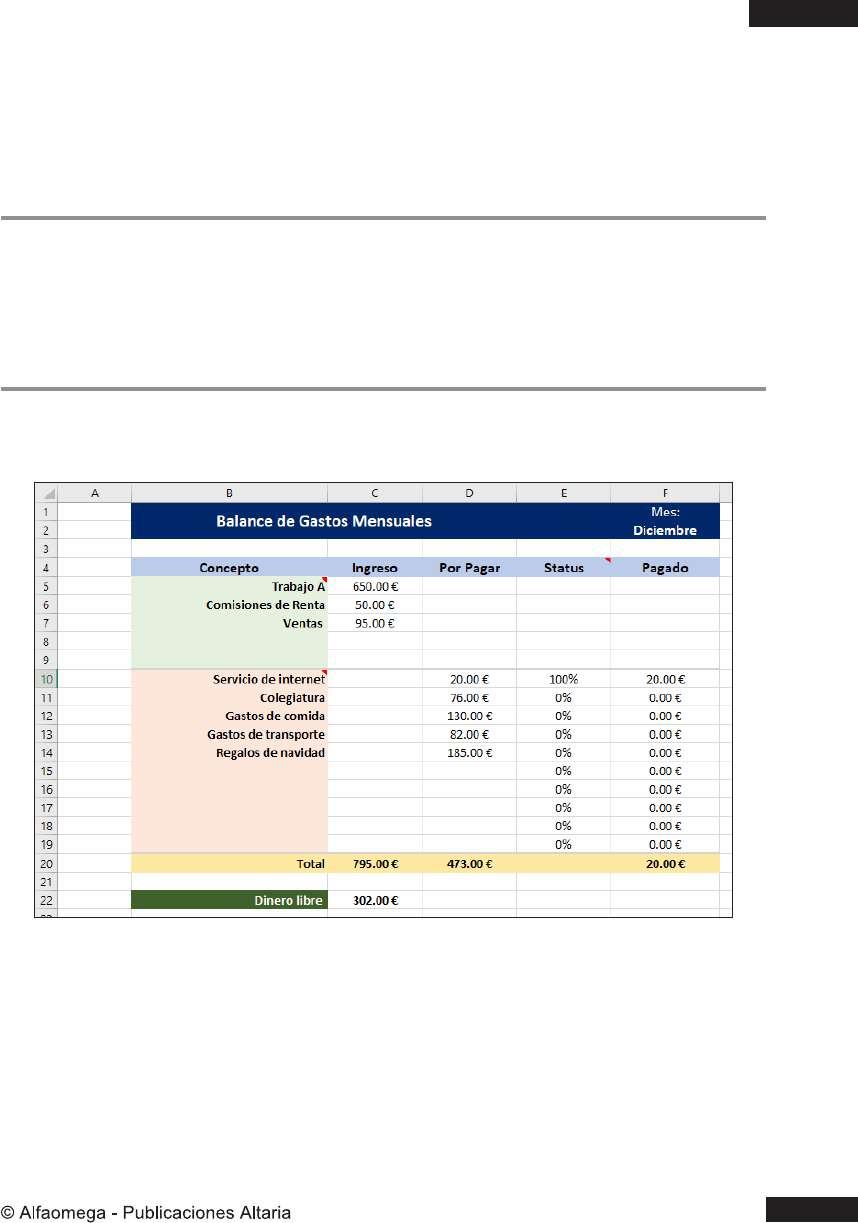
Task: Click the '82.00 €' cell
Action: click(x=470, y=734)
